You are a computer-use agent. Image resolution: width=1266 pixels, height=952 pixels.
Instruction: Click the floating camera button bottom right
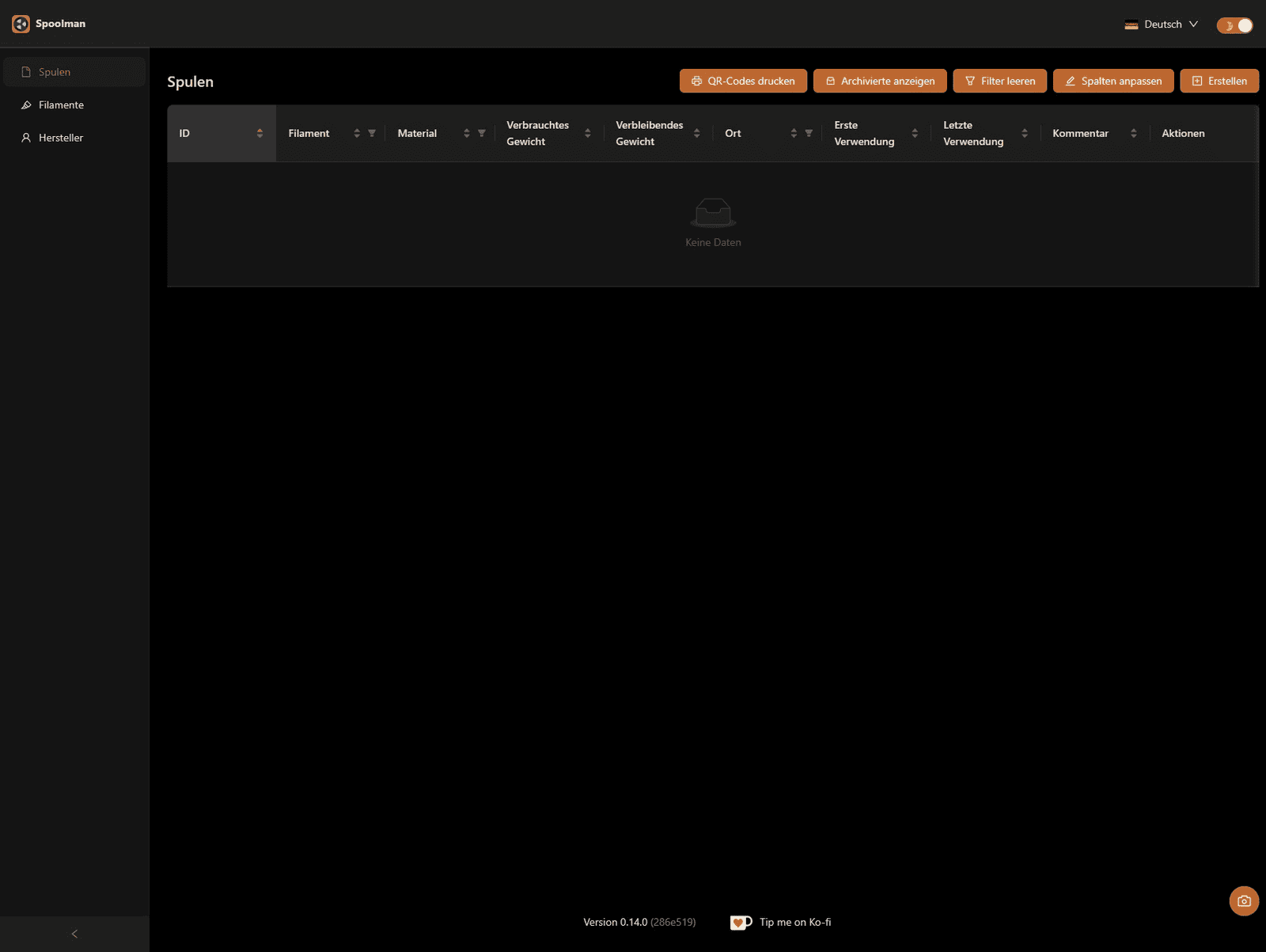tap(1244, 901)
